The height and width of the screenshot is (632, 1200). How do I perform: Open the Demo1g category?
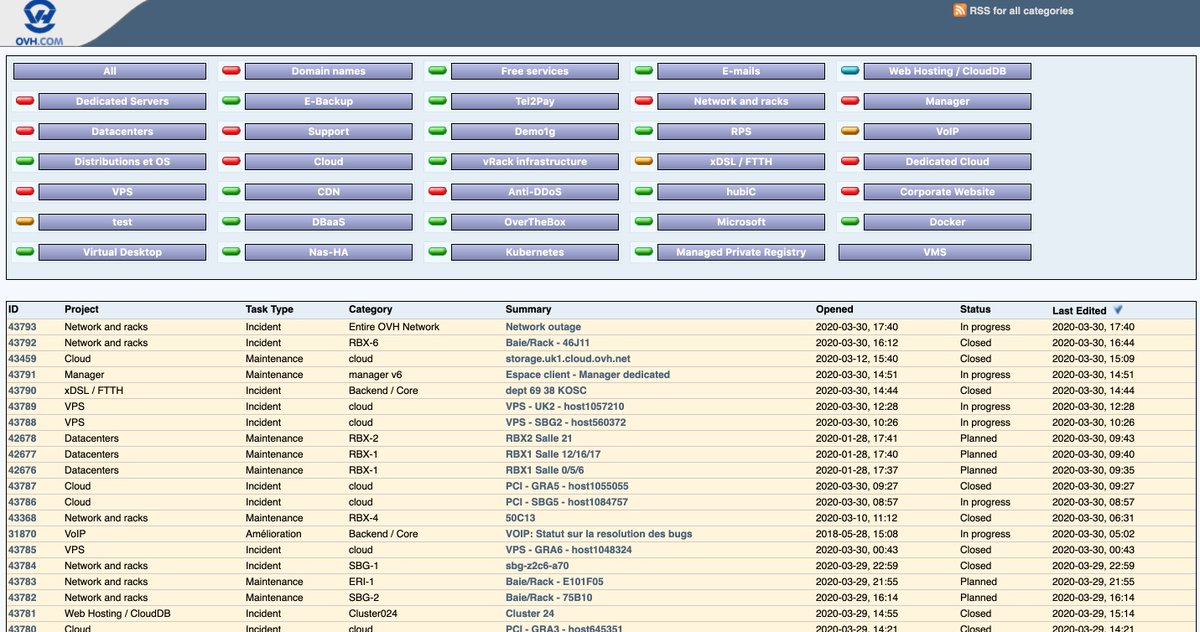[535, 131]
